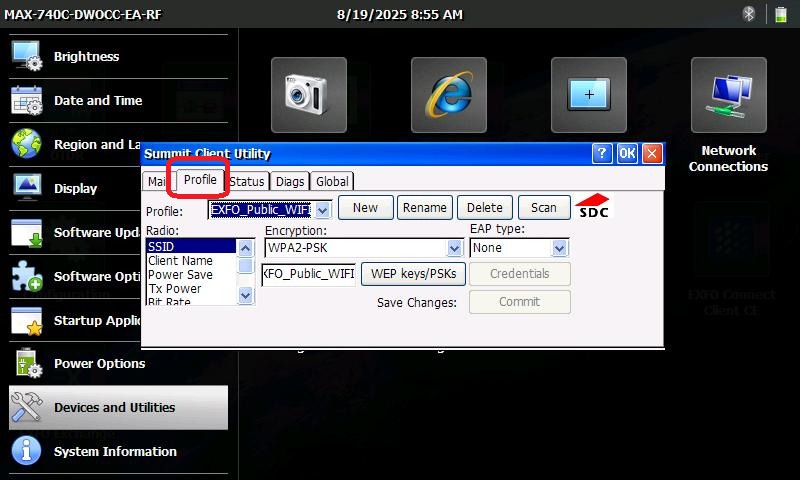Click the Rename profile button

424,208
